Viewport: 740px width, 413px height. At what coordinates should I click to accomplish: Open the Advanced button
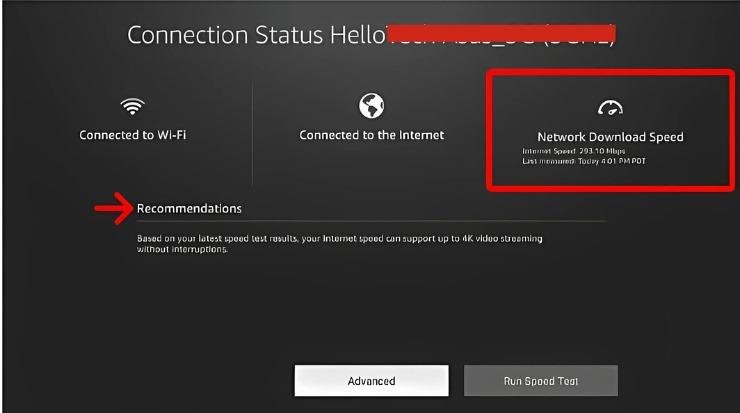click(371, 380)
